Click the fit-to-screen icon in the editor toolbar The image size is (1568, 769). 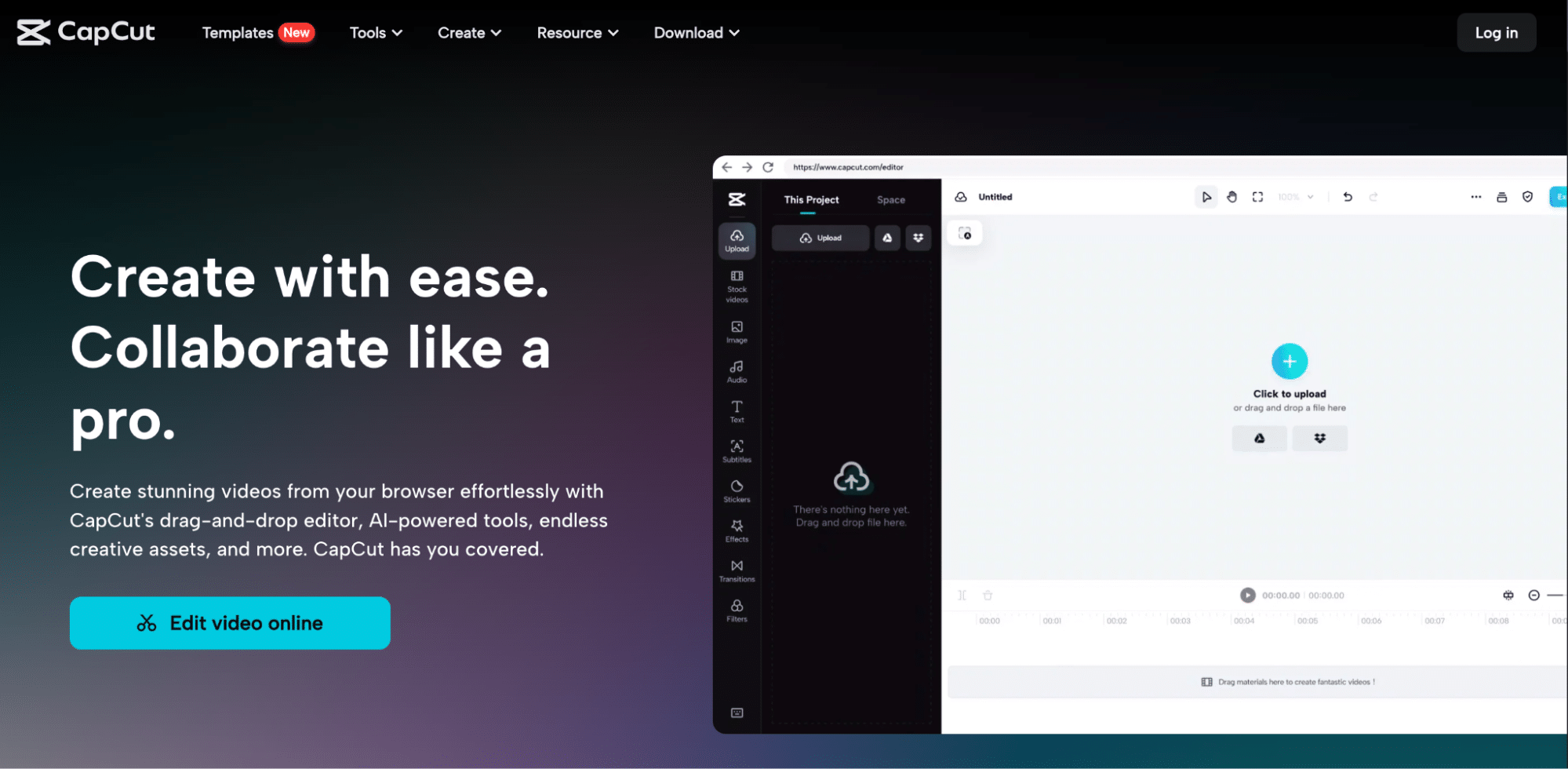1257,197
